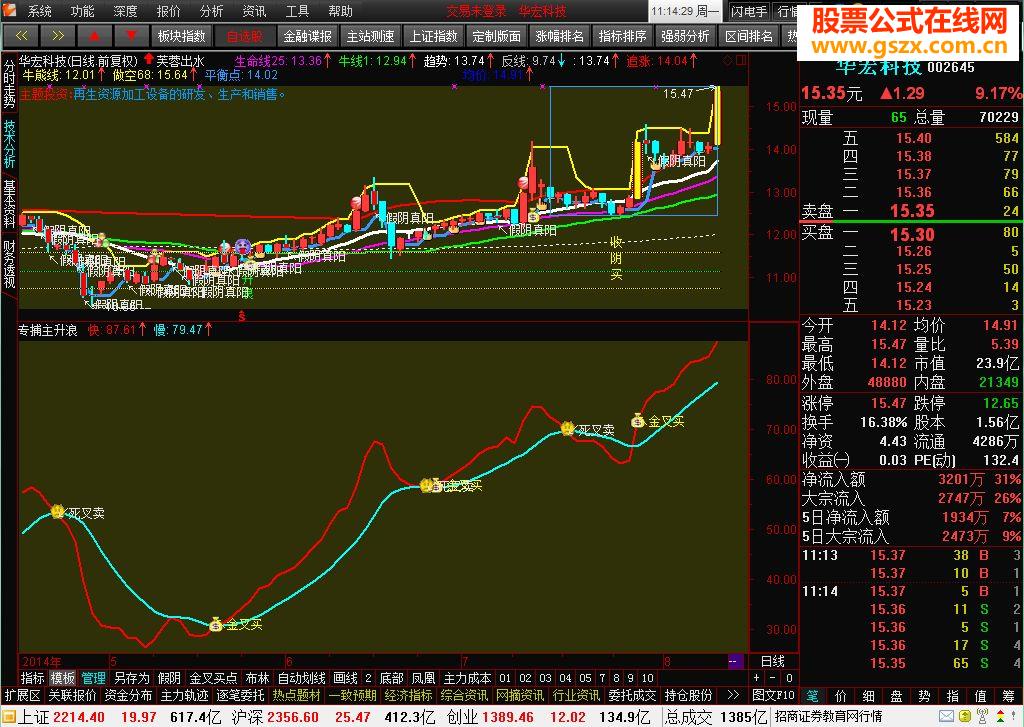The height and width of the screenshot is (727, 1024).
Task: Click the 指标排序 toolbar button
Action: pos(622,36)
